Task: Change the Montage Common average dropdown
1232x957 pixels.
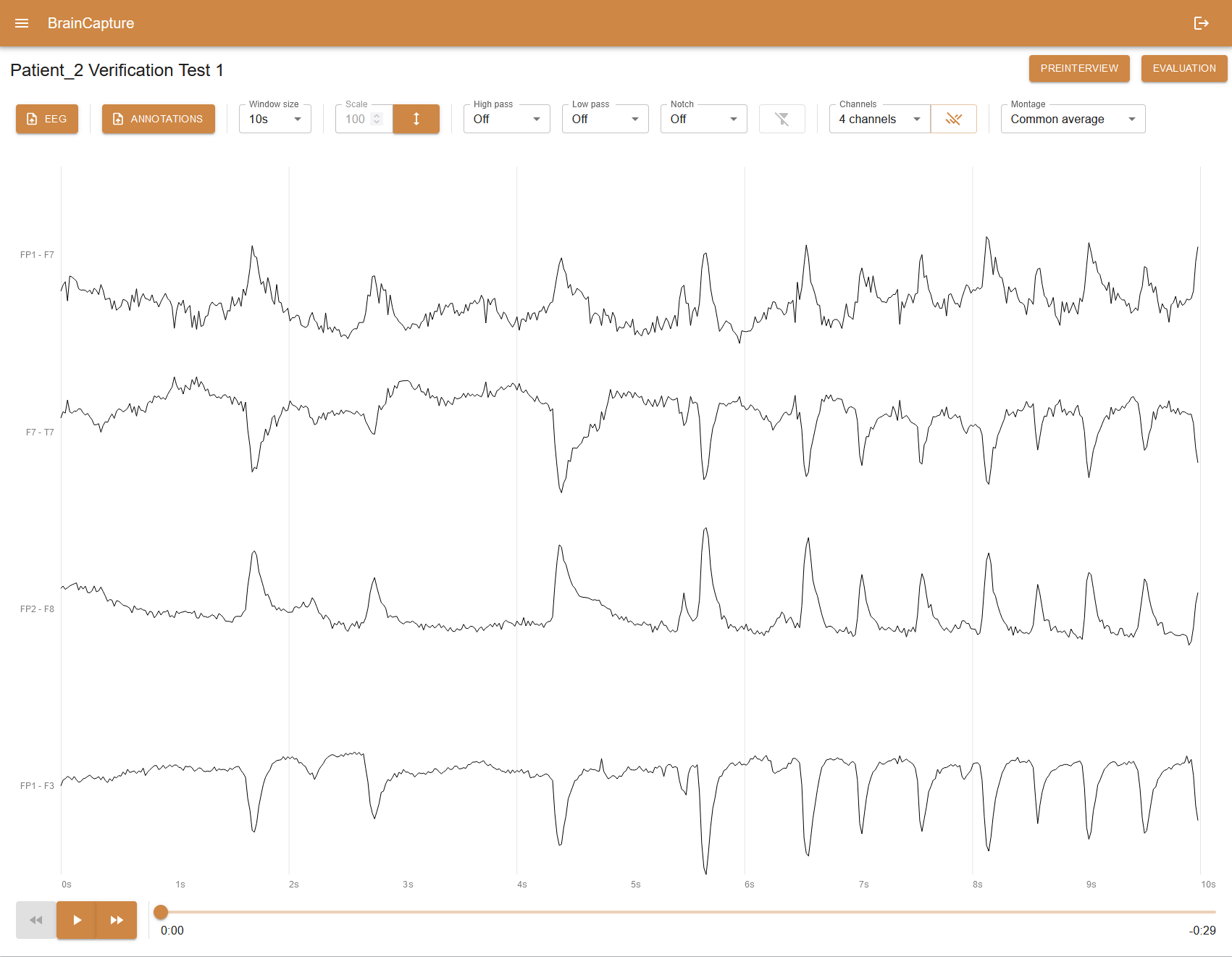Action: coord(1073,119)
